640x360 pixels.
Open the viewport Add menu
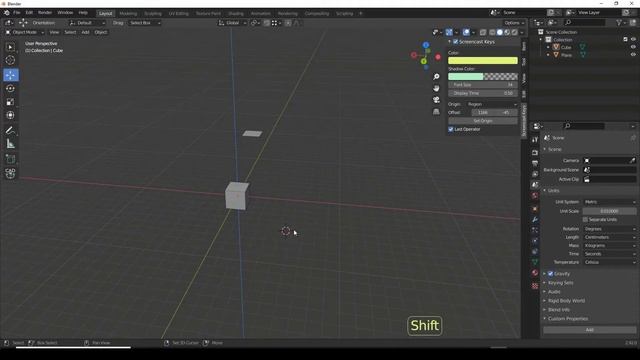coord(85,32)
